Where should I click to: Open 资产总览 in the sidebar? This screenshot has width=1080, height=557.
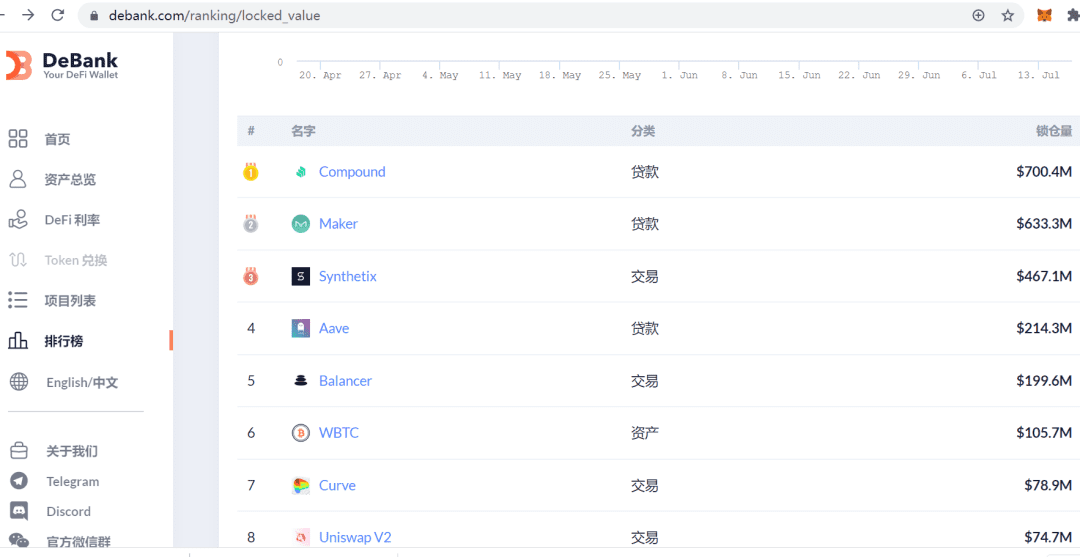click(x=70, y=180)
